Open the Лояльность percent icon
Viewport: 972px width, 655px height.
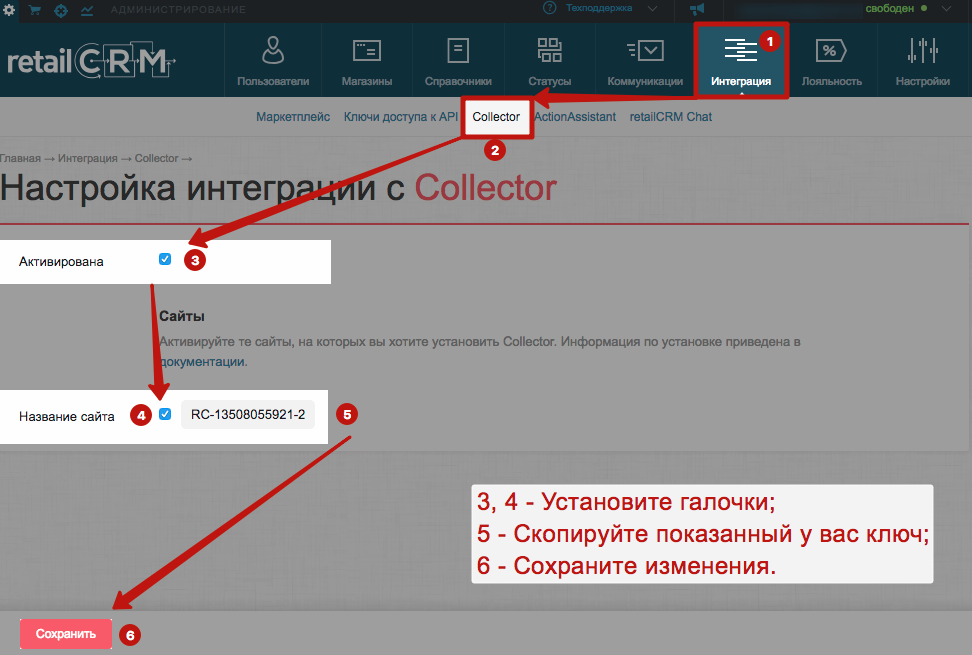click(831, 50)
